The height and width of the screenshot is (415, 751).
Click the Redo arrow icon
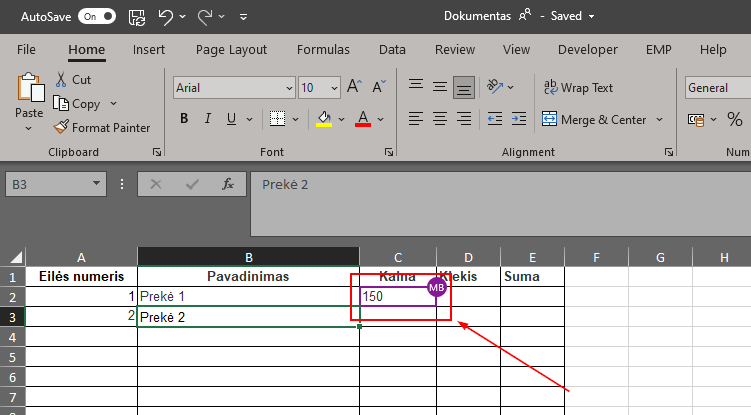tap(205, 17)
